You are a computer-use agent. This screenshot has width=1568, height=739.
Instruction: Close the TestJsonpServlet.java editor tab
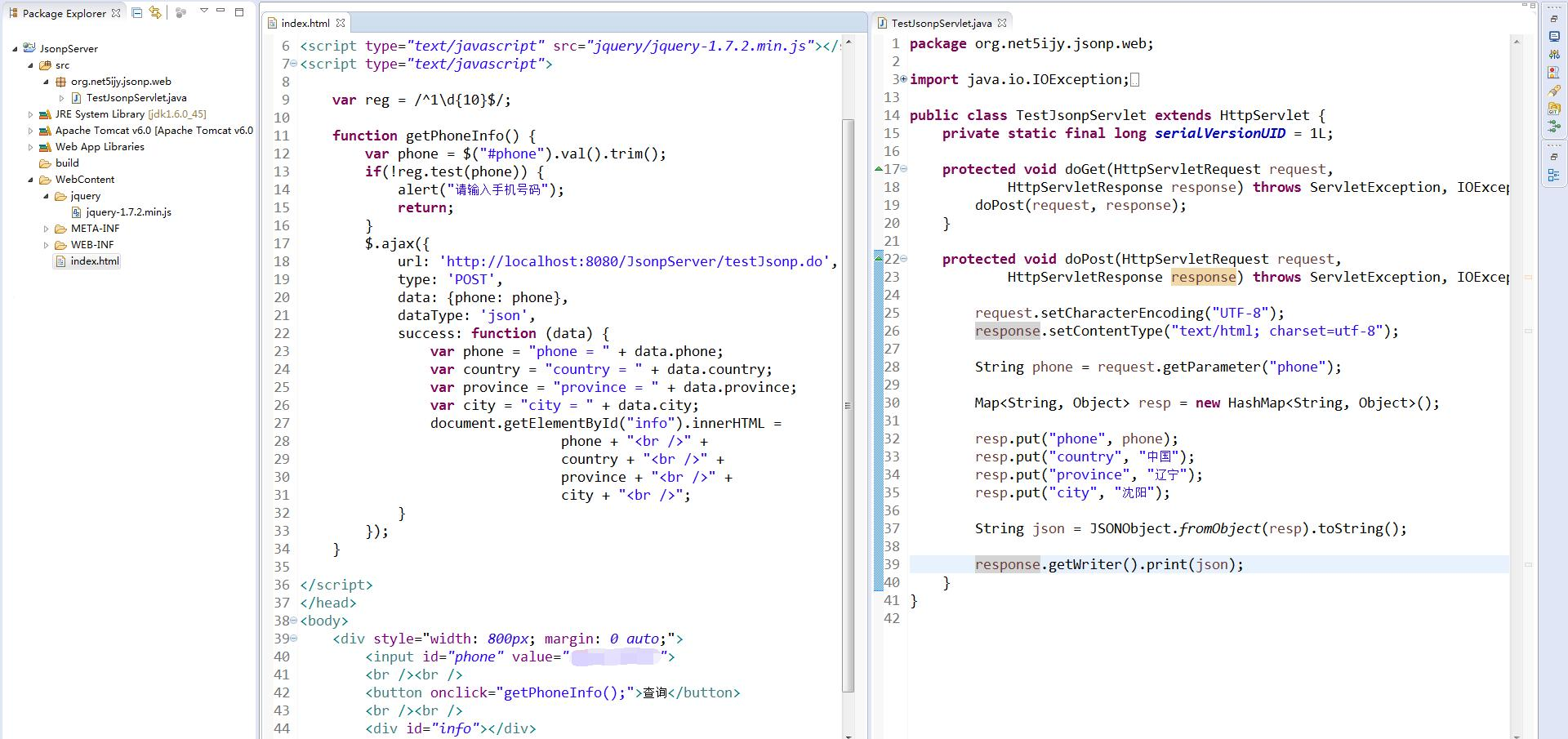click(x=1002, y=23)
